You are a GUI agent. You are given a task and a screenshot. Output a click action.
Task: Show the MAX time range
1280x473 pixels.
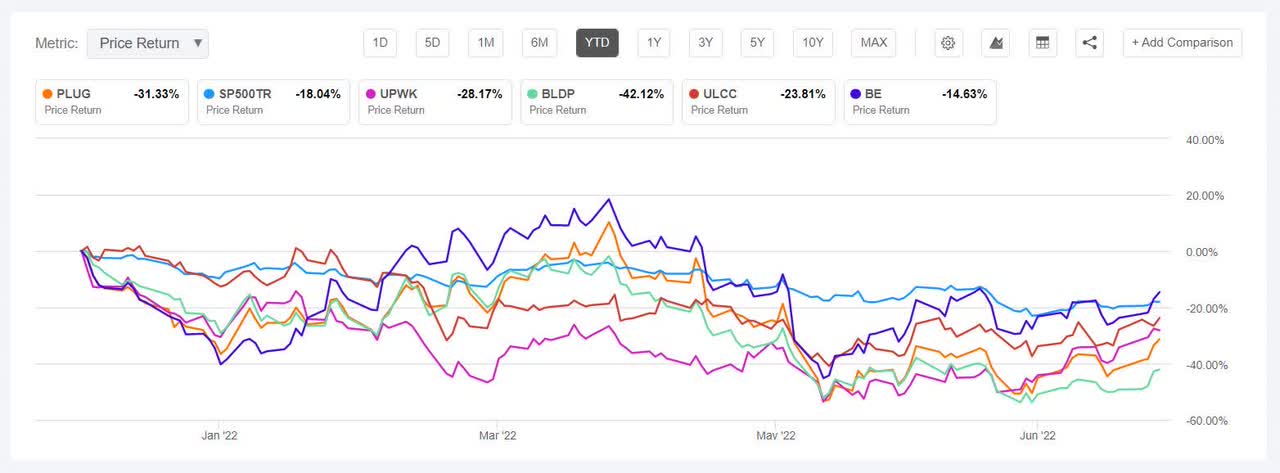click(873, 43)
